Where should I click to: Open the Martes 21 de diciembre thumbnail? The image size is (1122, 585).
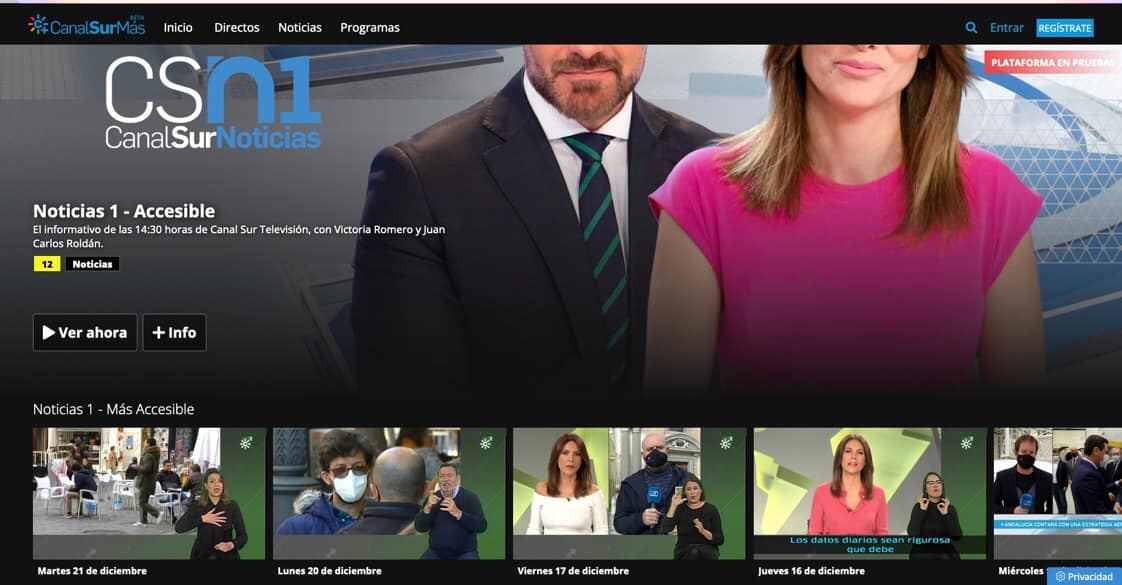(149, 493)
